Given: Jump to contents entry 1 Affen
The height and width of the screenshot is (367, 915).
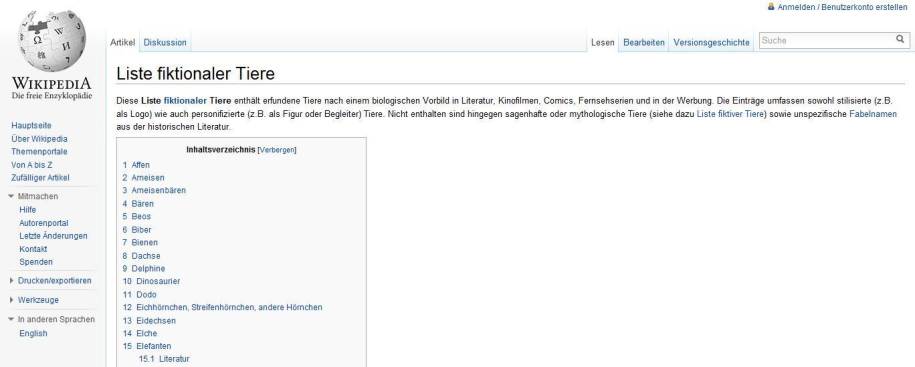Looking at the screenshot, I should point(136,165).
